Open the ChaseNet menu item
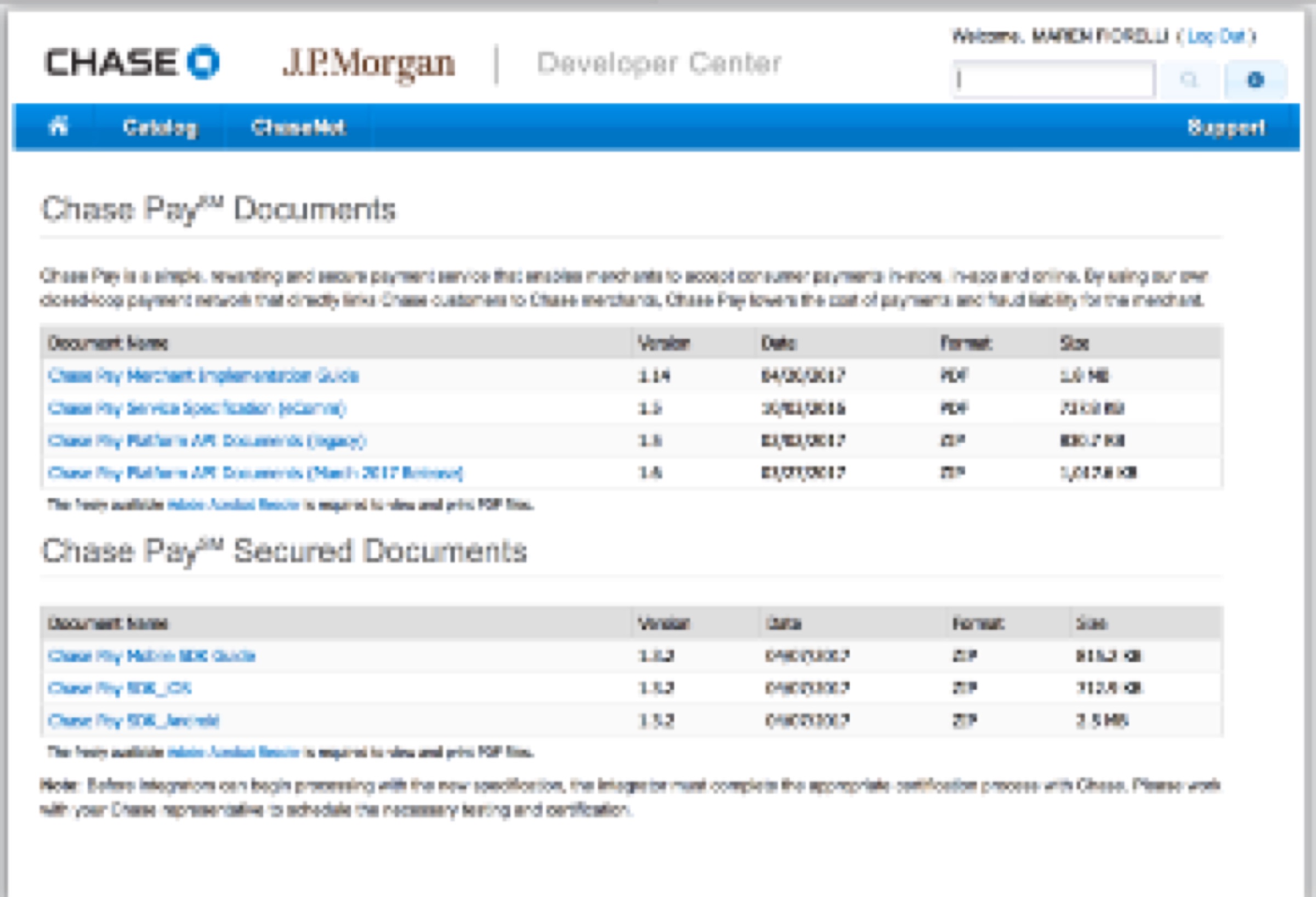Image resolution: width=1316 pixels, height=897 pixels. tap(298, 127)
